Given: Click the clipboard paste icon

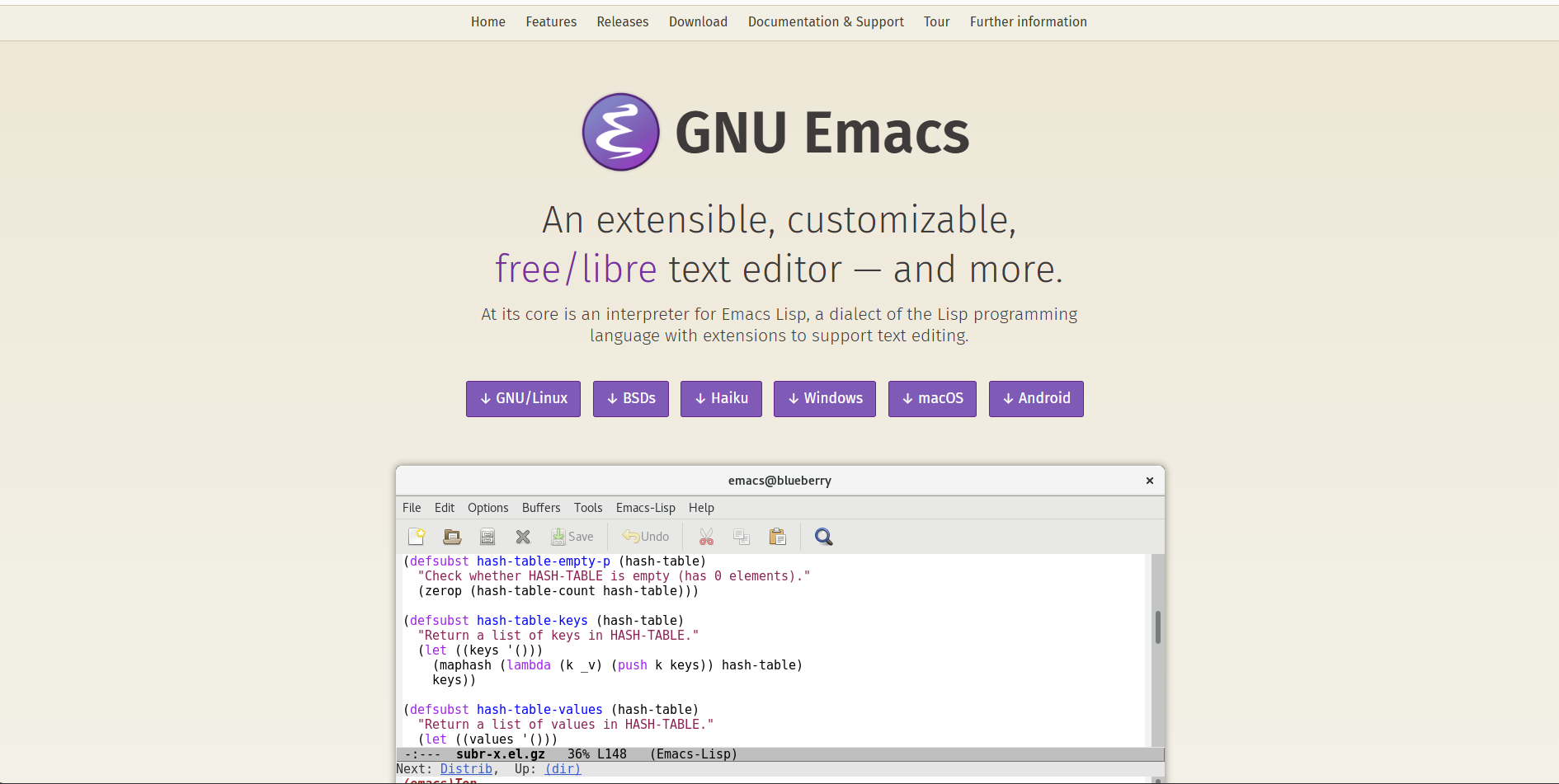Looking at the screenshot, I should [777, 537].
